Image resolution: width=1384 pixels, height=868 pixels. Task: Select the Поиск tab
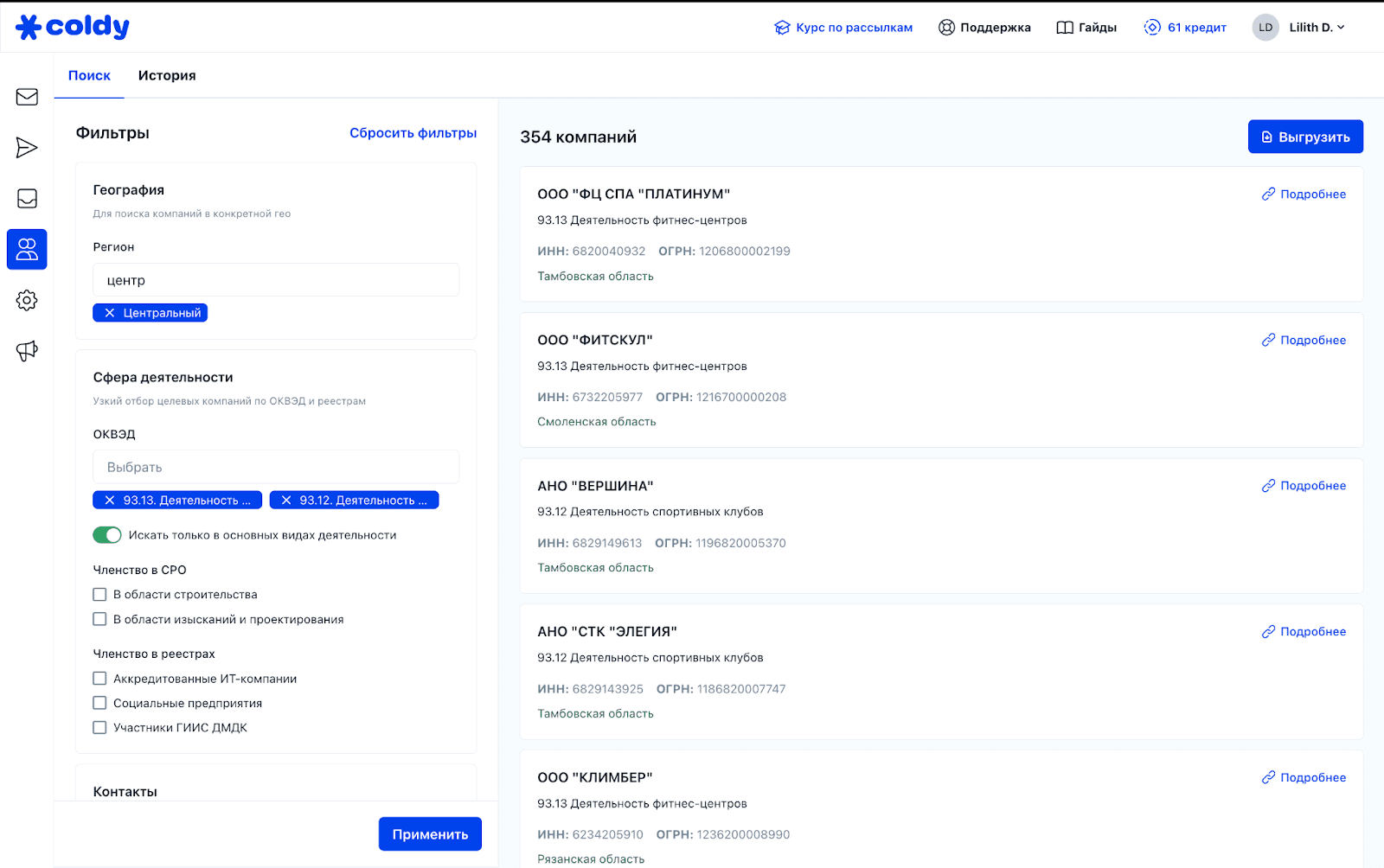pos(89,76)
